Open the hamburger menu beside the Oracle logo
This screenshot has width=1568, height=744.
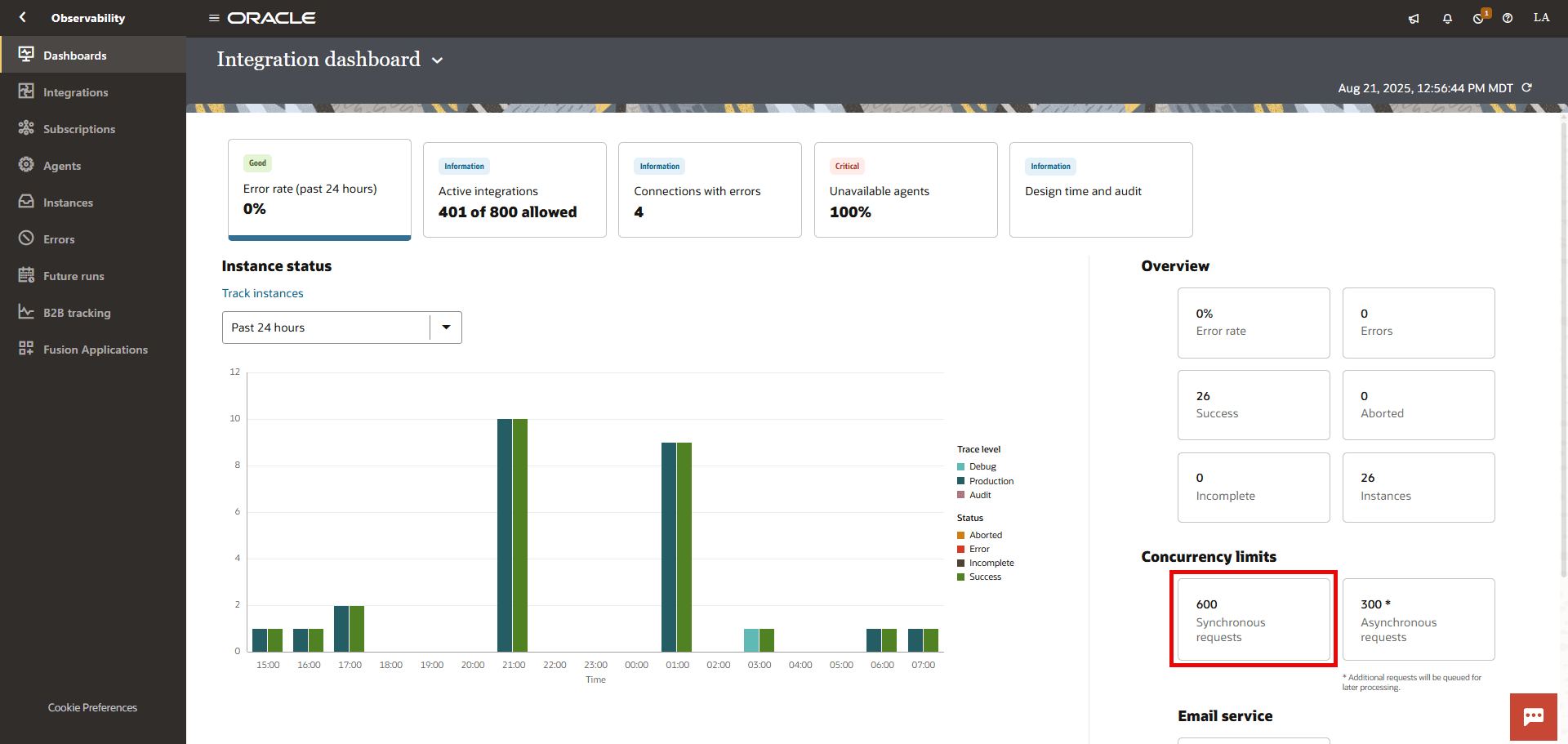pyautogui.click(x=214, y=17)
